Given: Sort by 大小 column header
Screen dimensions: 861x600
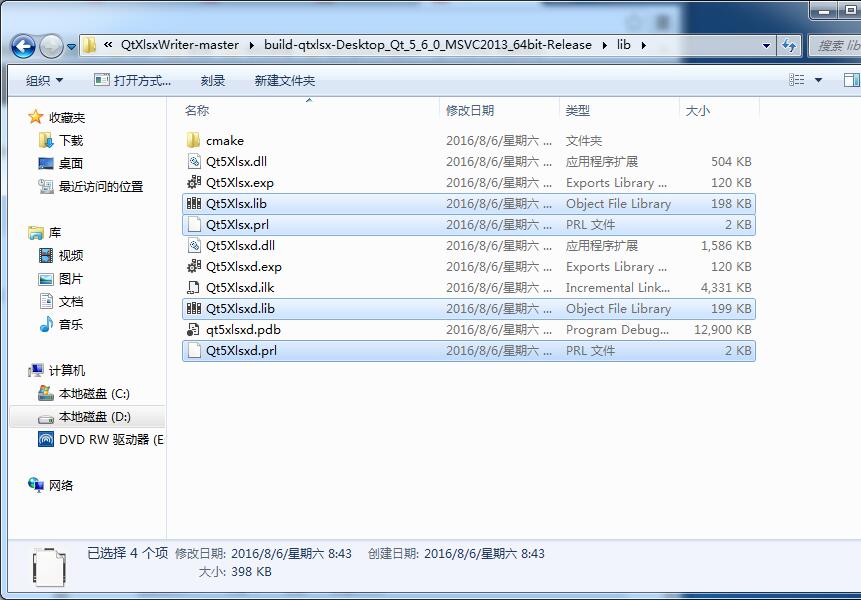Looking at the screenshot, I should (x=697, y=110).
